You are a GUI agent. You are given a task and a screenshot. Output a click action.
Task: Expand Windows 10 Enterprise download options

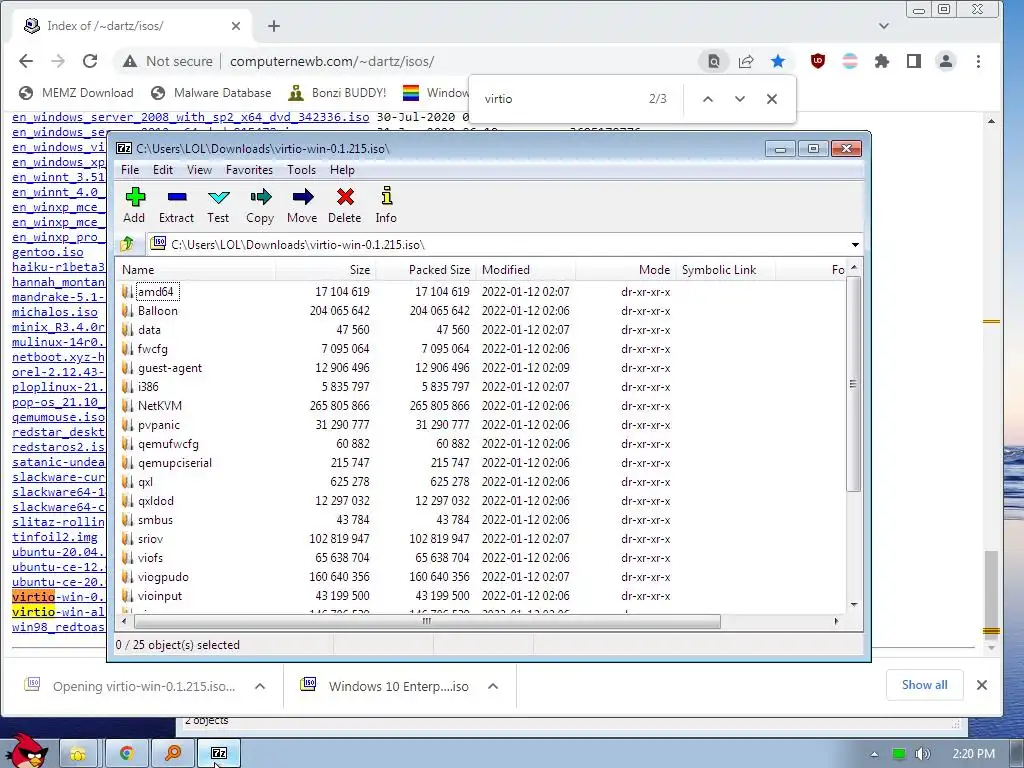pos(493,686)
